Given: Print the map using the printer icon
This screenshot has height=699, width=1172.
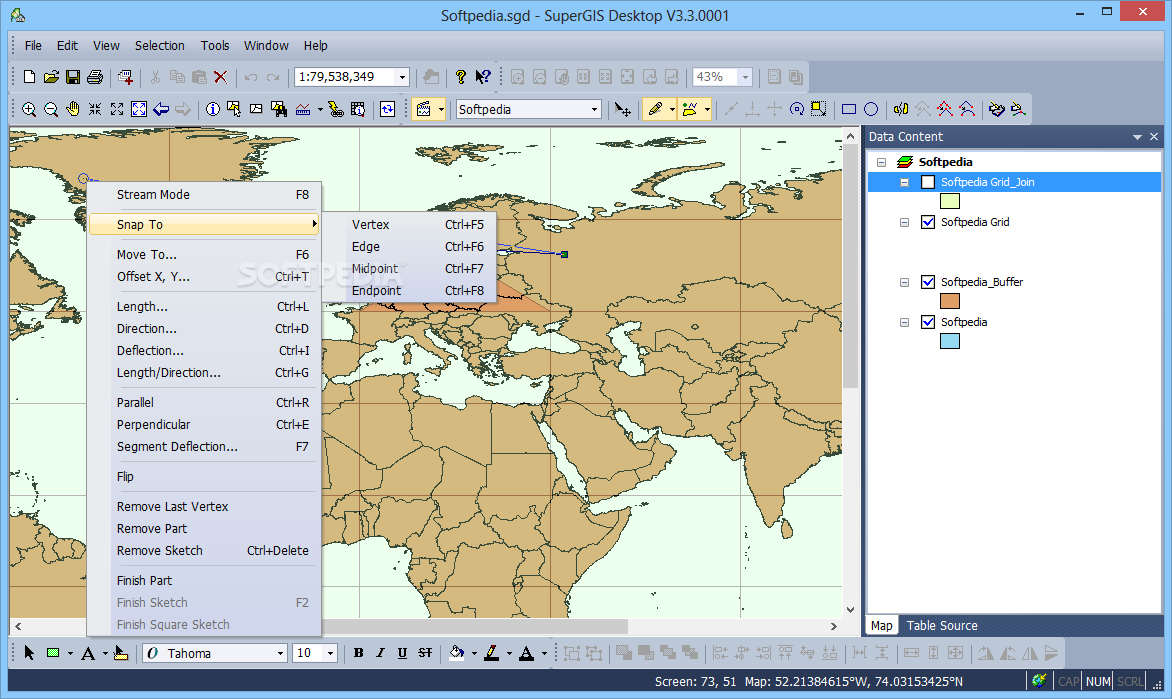Looking at the screenshot, I should [x=95, y=77].
